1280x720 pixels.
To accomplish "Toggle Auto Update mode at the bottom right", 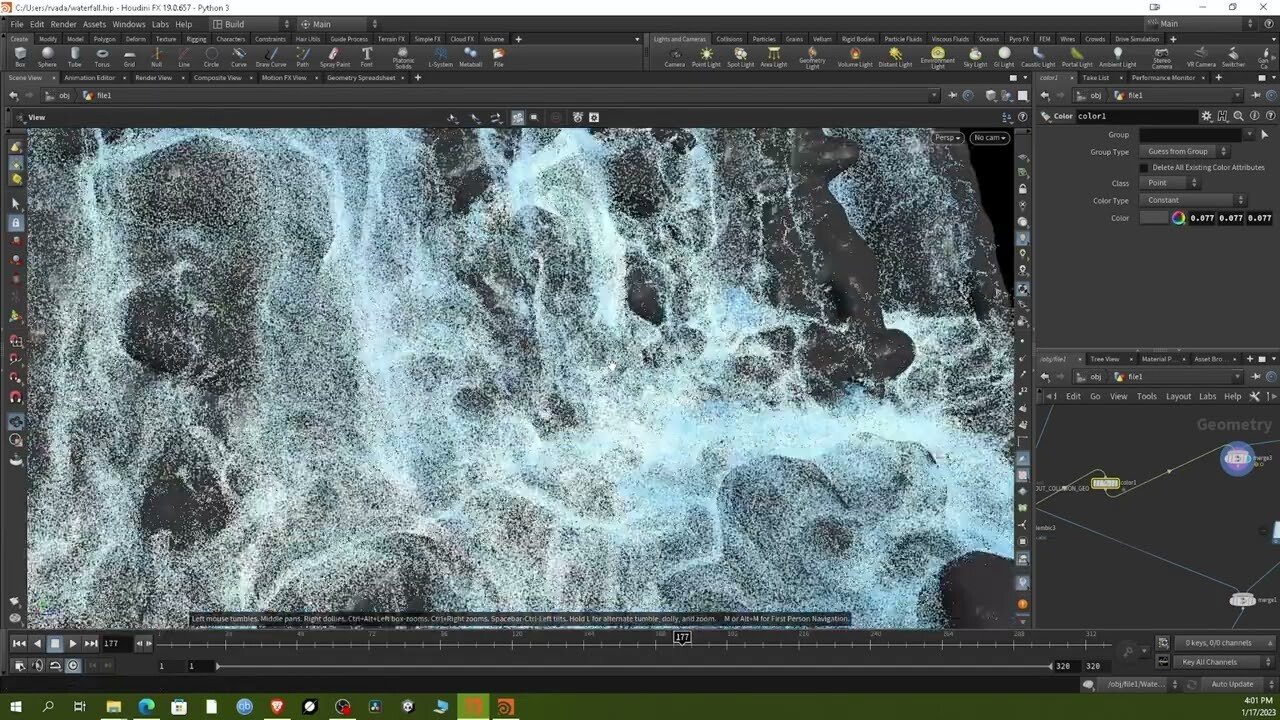I will coord(1233,683).
